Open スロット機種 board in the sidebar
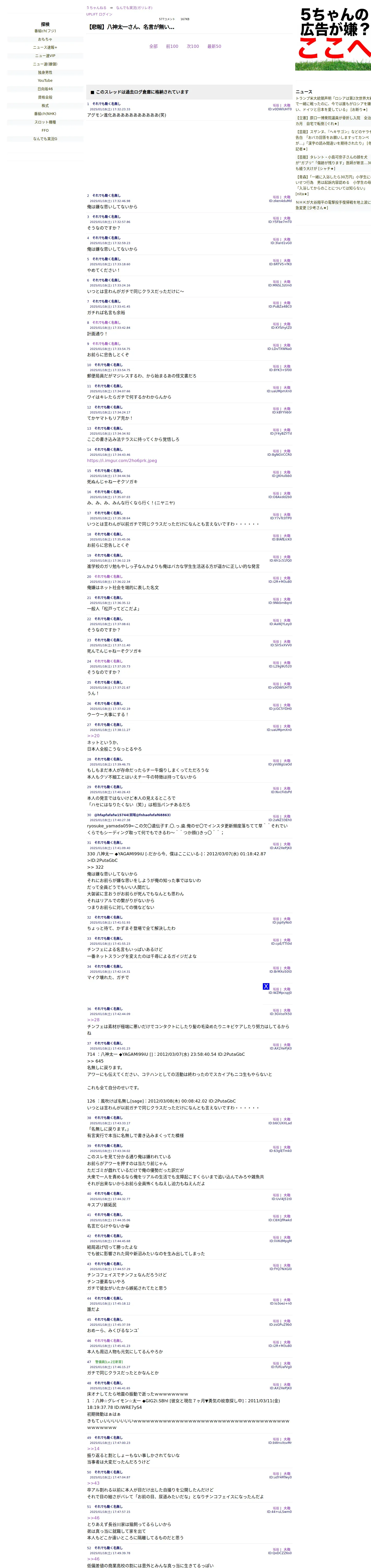The height and width of the screenshot is (1568, 371). pos(45,122)
